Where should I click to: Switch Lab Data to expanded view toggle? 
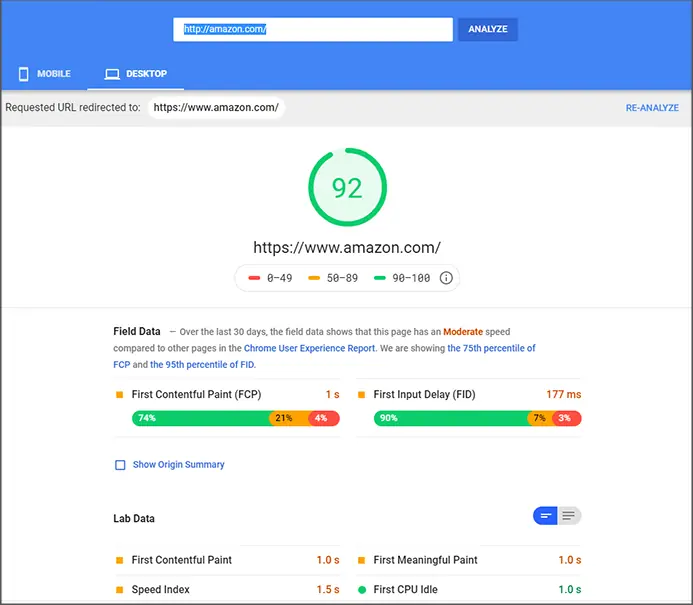tap(569, 516)
